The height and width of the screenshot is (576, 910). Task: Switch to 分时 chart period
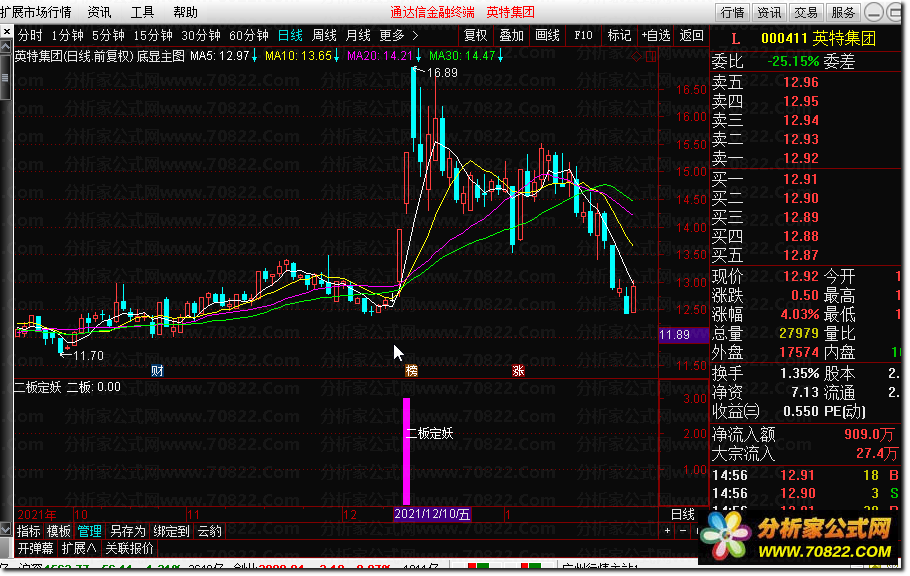point(30,35)
